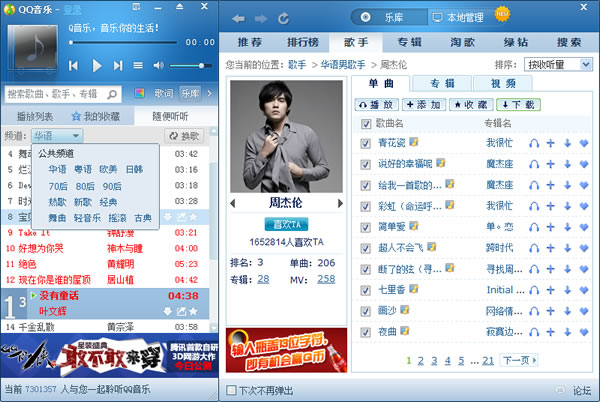Uncheck the checkbox next to 青花瓷
Screen dimensions: 600x402
366,143
